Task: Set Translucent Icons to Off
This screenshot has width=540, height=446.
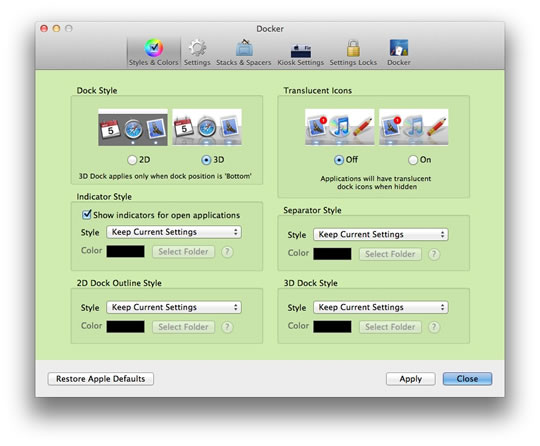Action: (x=339, y=160)
